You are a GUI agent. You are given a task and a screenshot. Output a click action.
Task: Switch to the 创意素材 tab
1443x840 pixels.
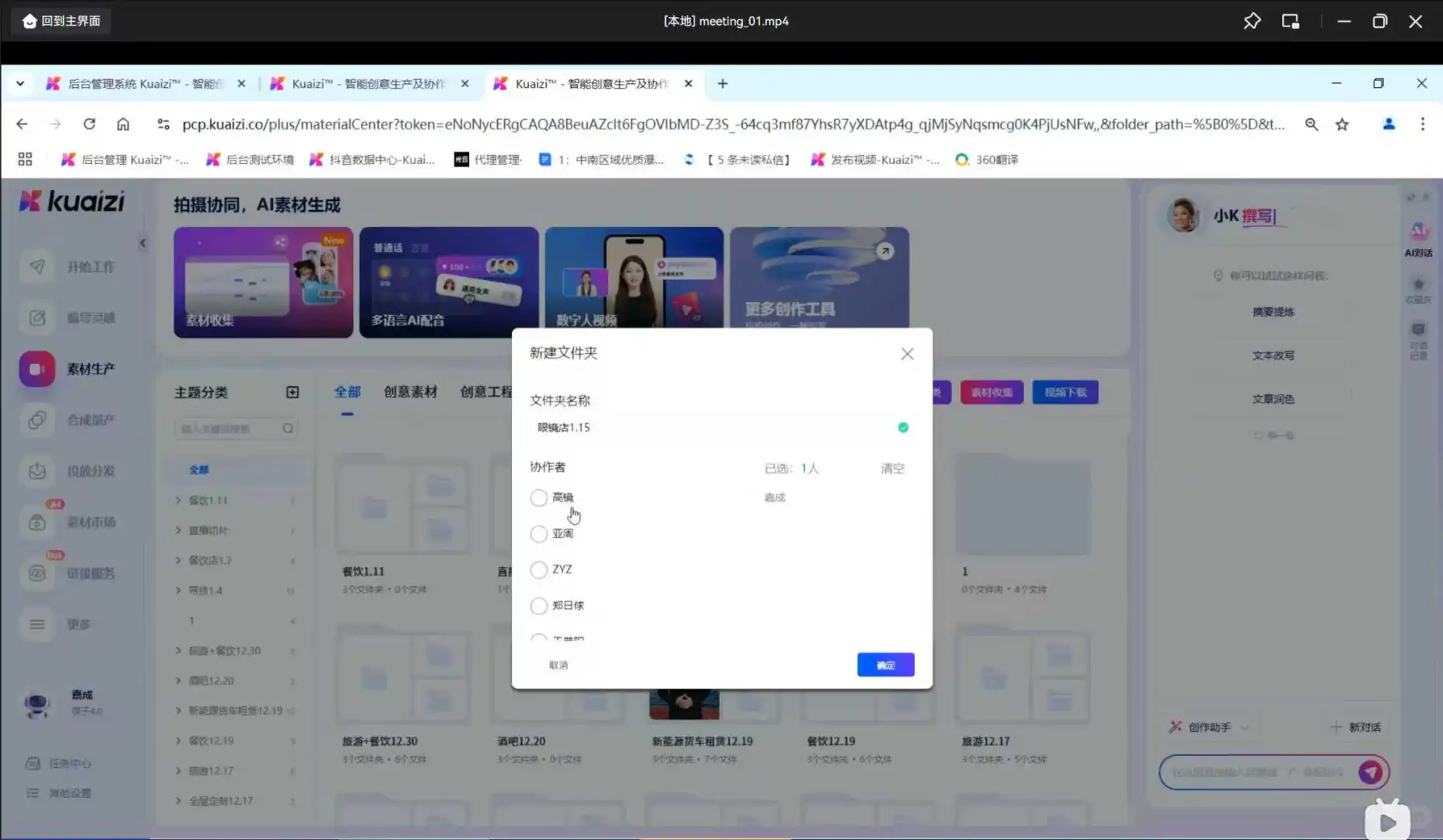pos(410,392)
